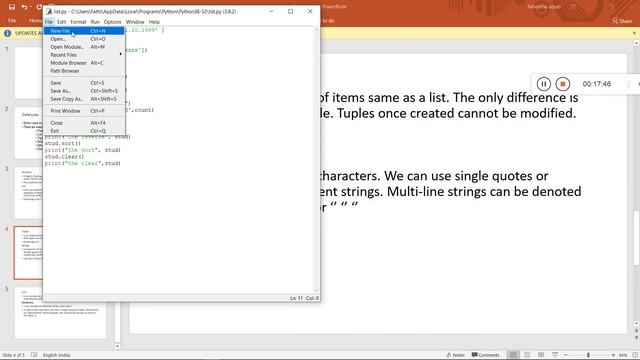
Task: Click code line stud.sort()
Action: (62, 144)
